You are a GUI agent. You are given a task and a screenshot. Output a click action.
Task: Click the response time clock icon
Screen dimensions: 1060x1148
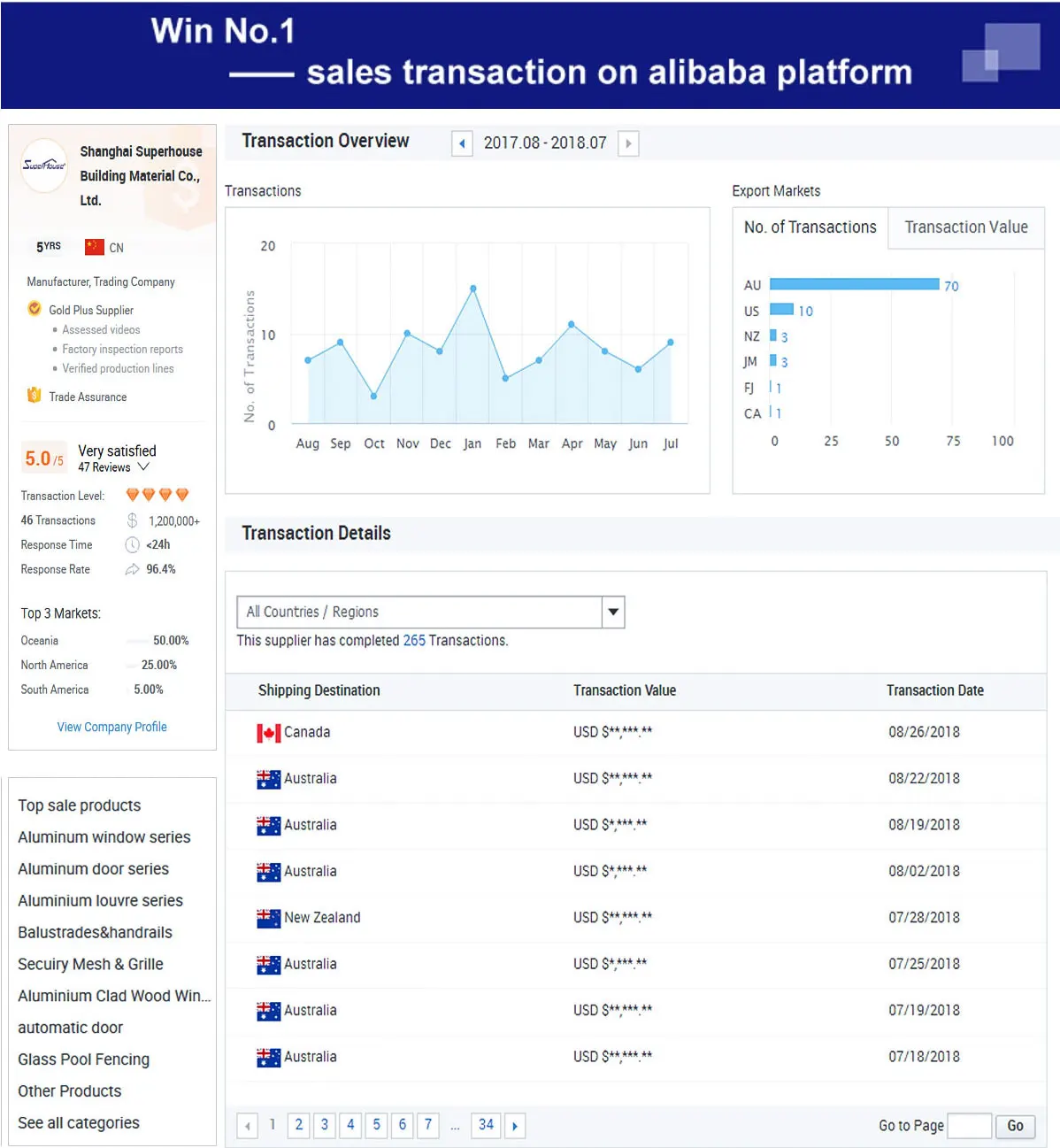[x=132, y=544]
